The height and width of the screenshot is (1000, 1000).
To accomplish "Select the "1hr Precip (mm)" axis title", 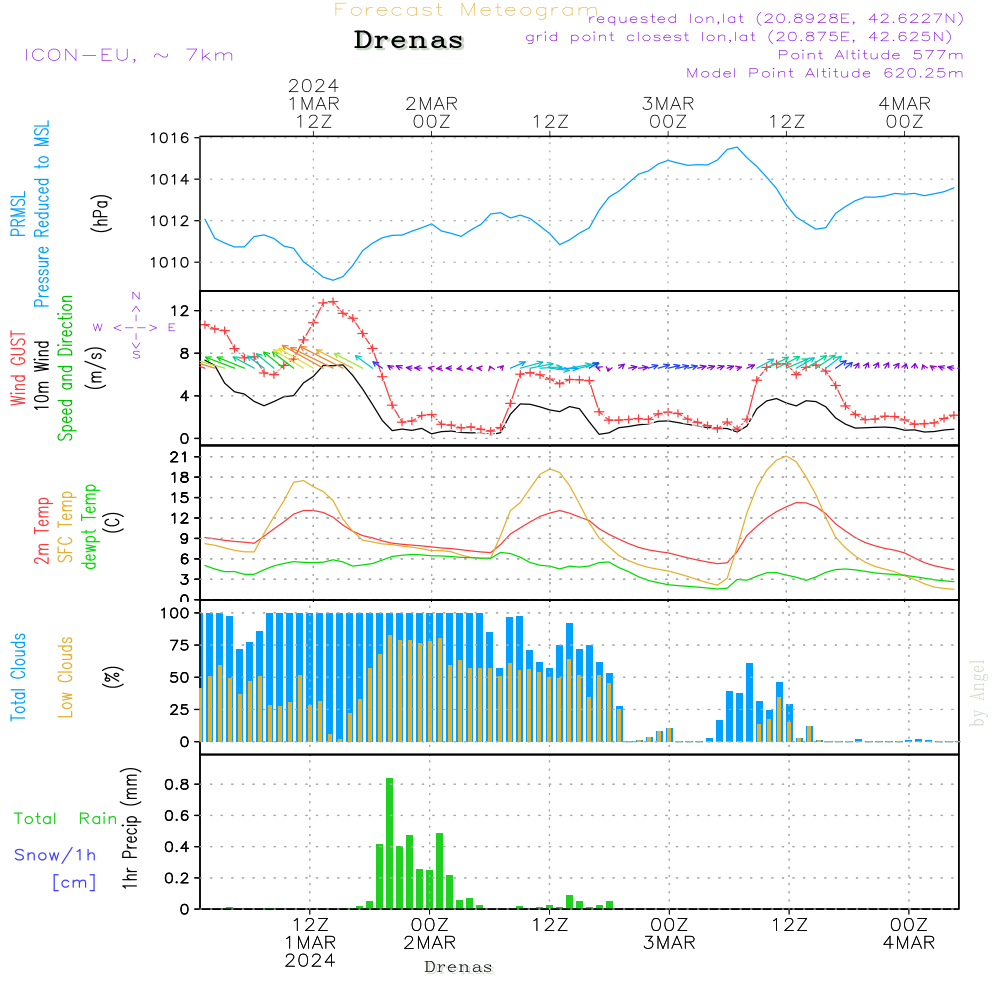I will click(x=130, y=828).
